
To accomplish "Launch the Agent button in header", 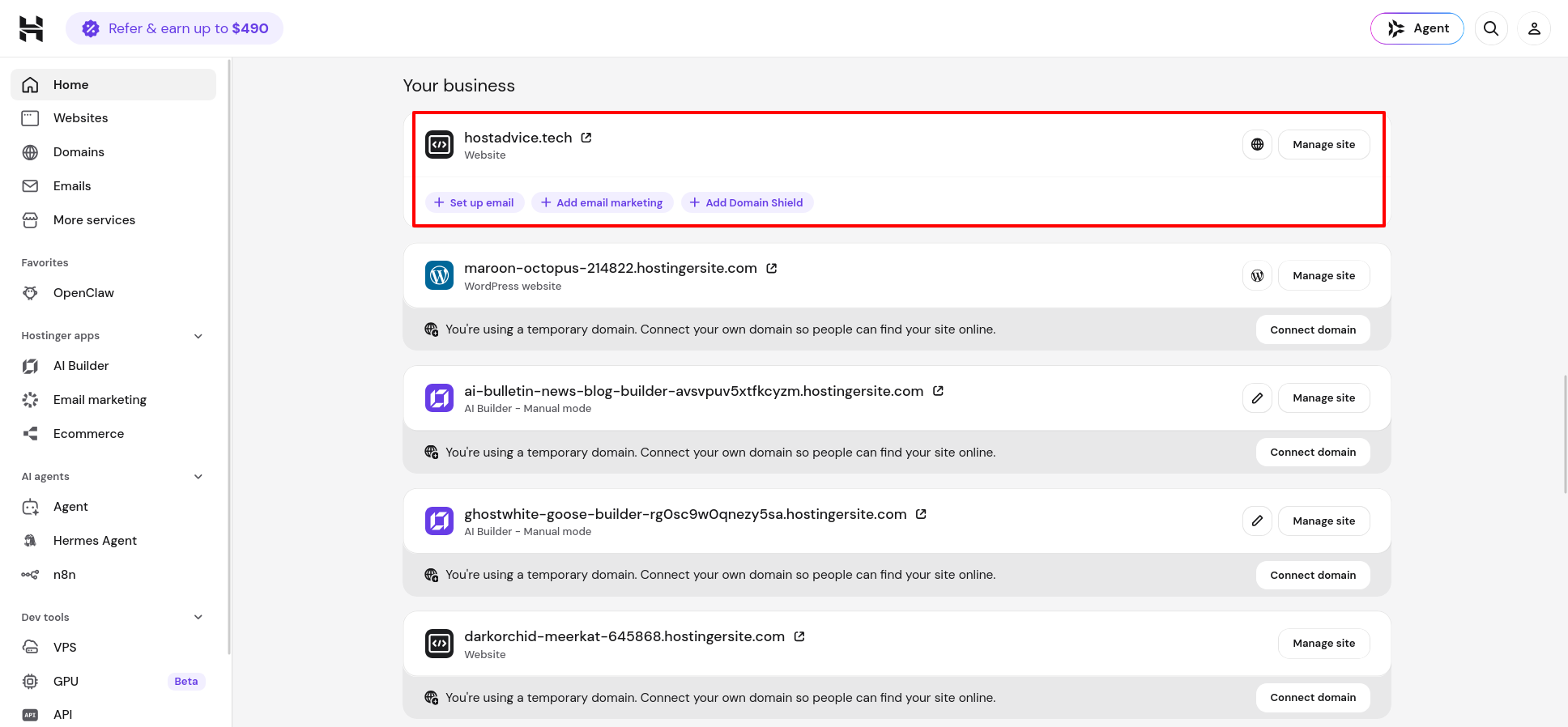I will pos(1417,28).
